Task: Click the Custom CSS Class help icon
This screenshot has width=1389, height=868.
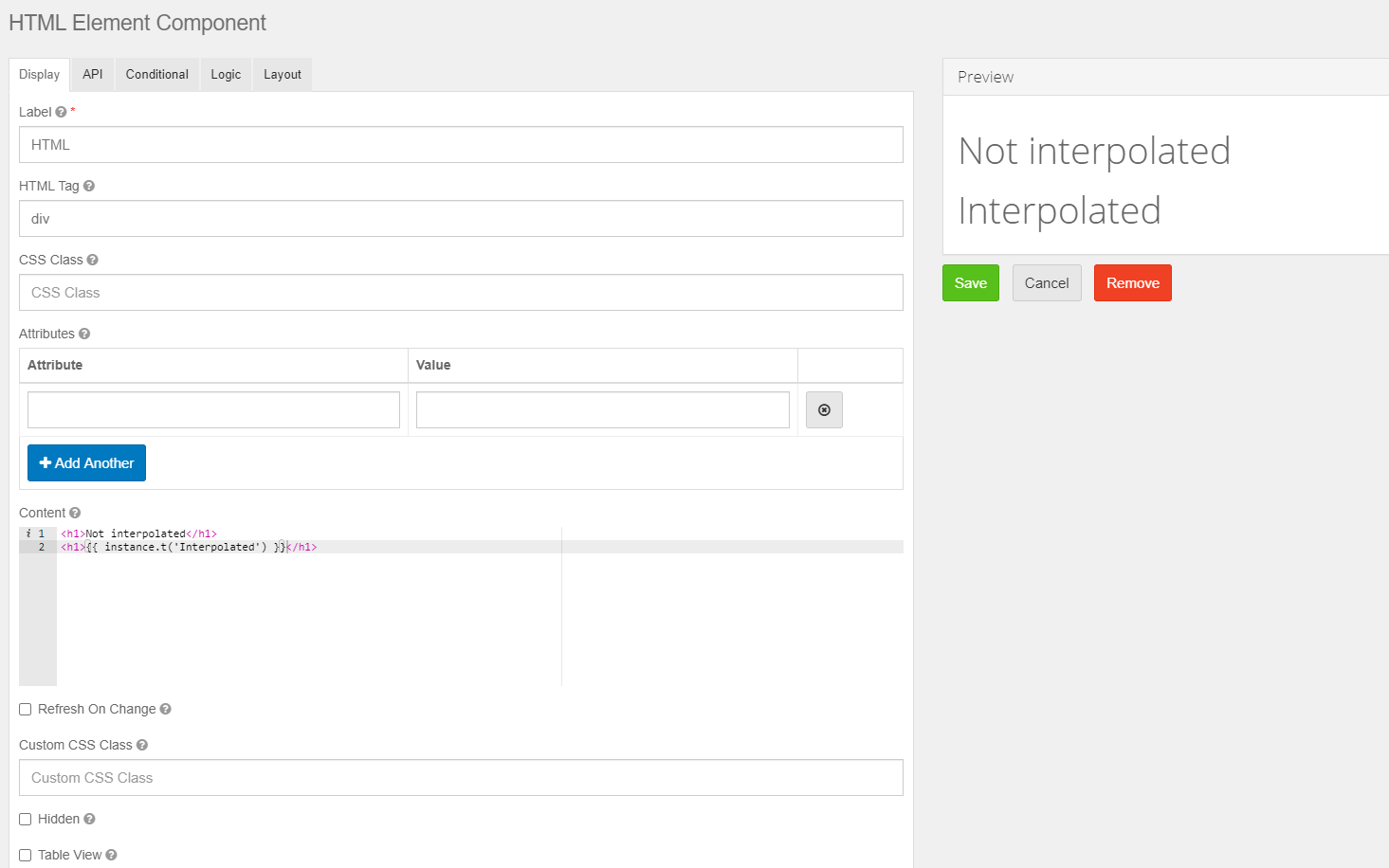Action: point(141,744)
